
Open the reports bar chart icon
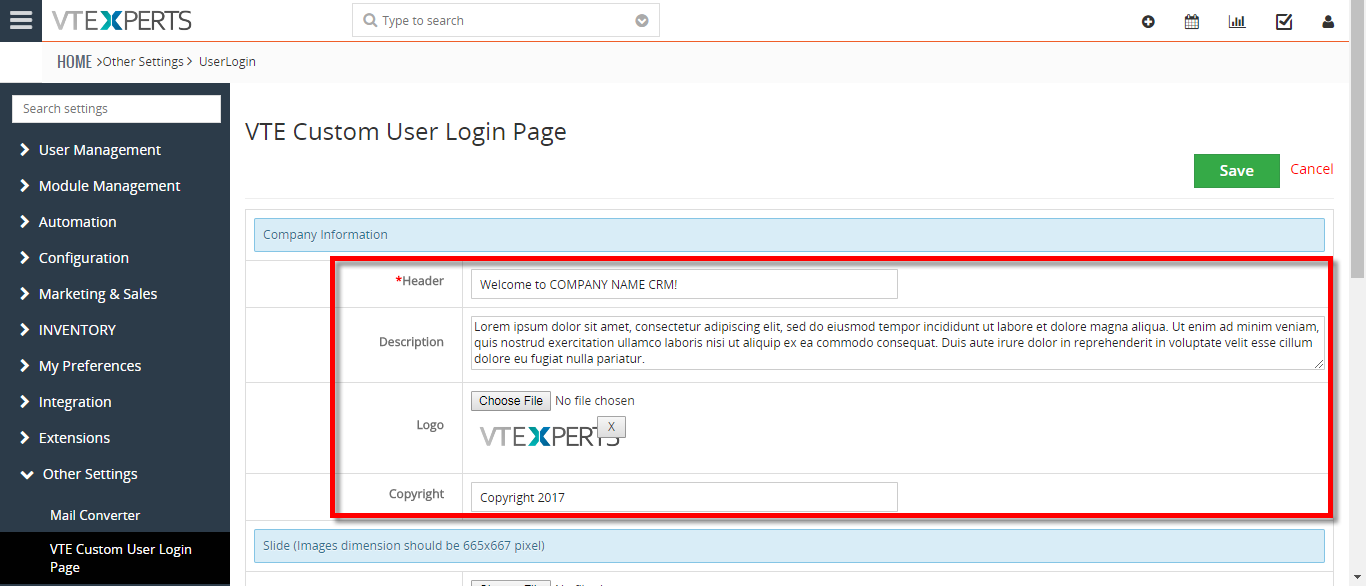(1237, 21)
